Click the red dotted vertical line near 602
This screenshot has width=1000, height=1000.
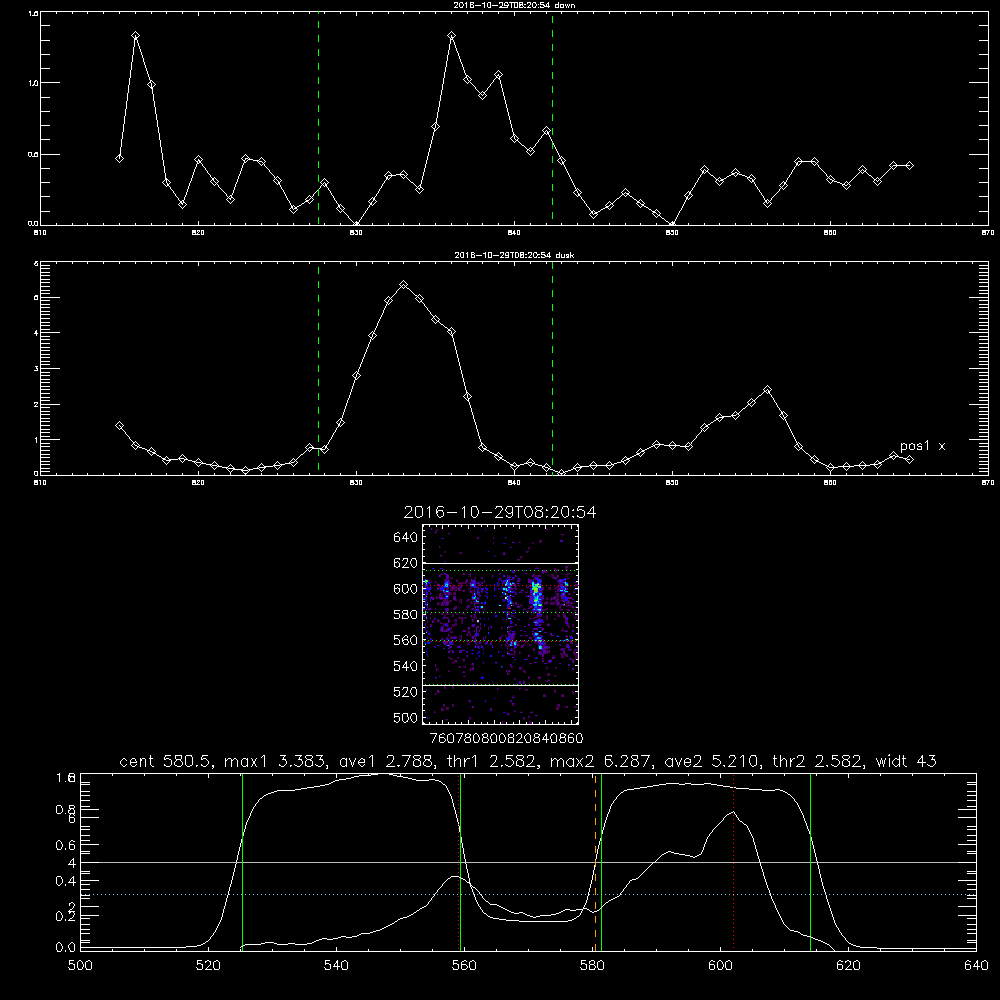click(x=734, y=861)
